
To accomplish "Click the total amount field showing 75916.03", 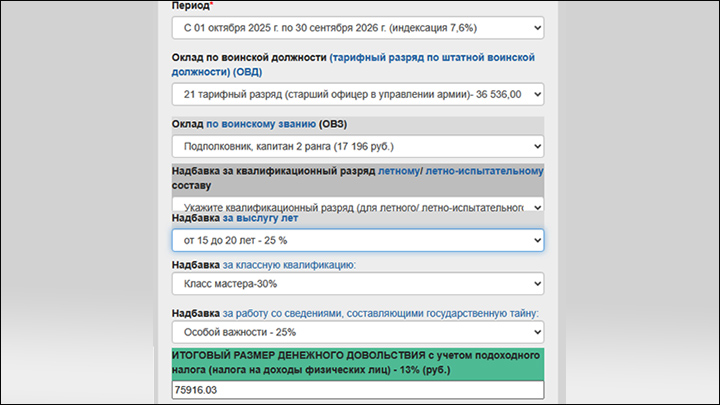I will coord(357,389).
